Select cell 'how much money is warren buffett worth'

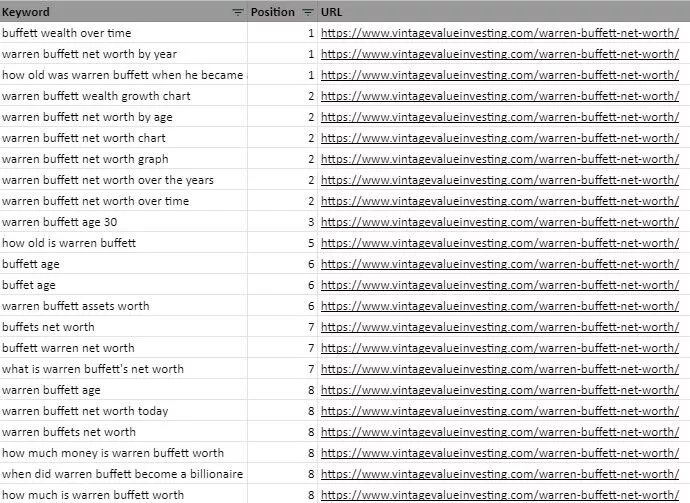[124, 453]
